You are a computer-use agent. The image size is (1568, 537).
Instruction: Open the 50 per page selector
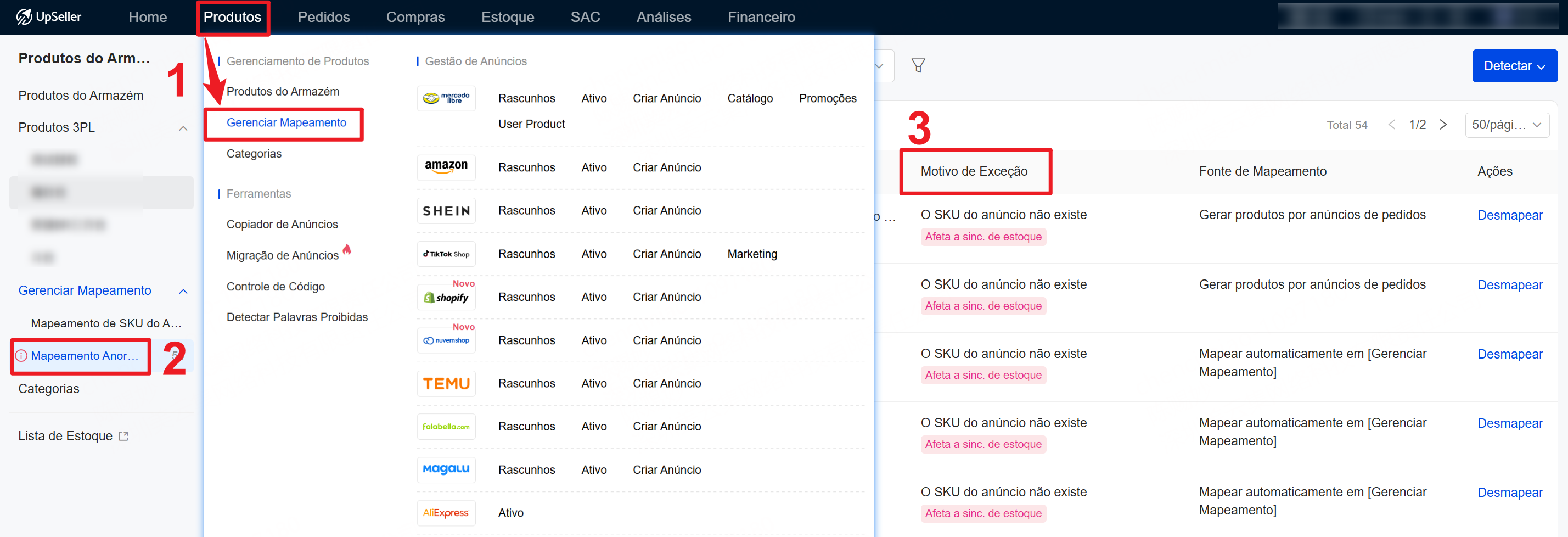pos(1506,125)
